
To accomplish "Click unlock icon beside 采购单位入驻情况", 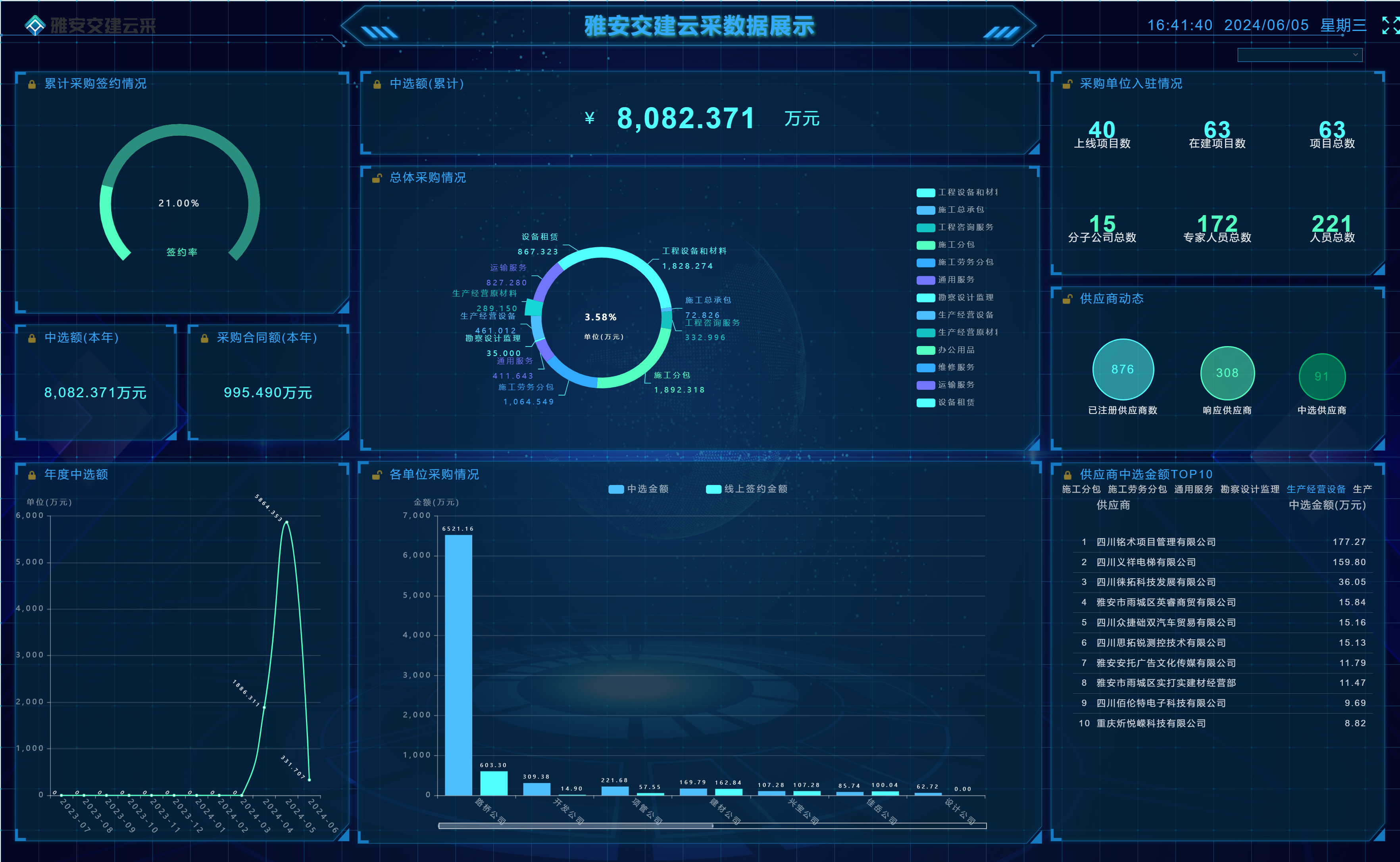I will tap(1067, 85).
